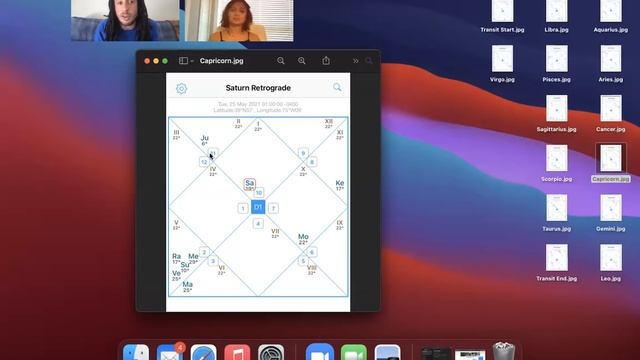Select the highlighted Capricorn.jpg desktop file
The image size is (640, 360).
click(x=611, y=163)
